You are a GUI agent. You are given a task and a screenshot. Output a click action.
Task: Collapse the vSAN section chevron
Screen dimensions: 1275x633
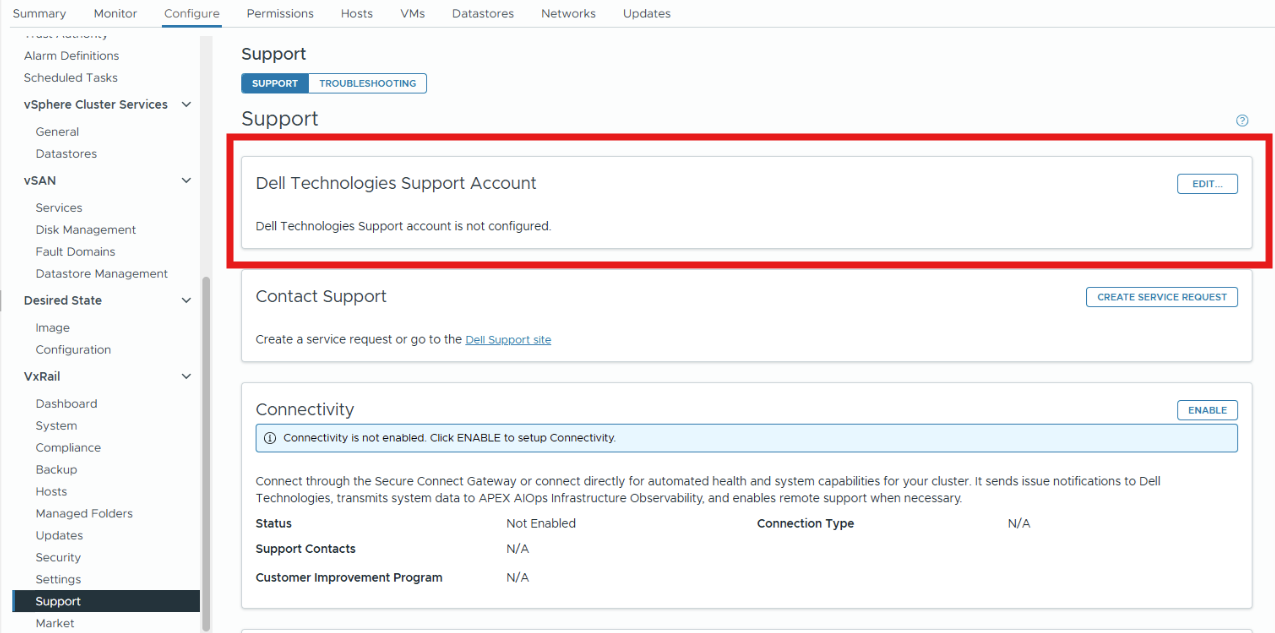click(186, 181)
